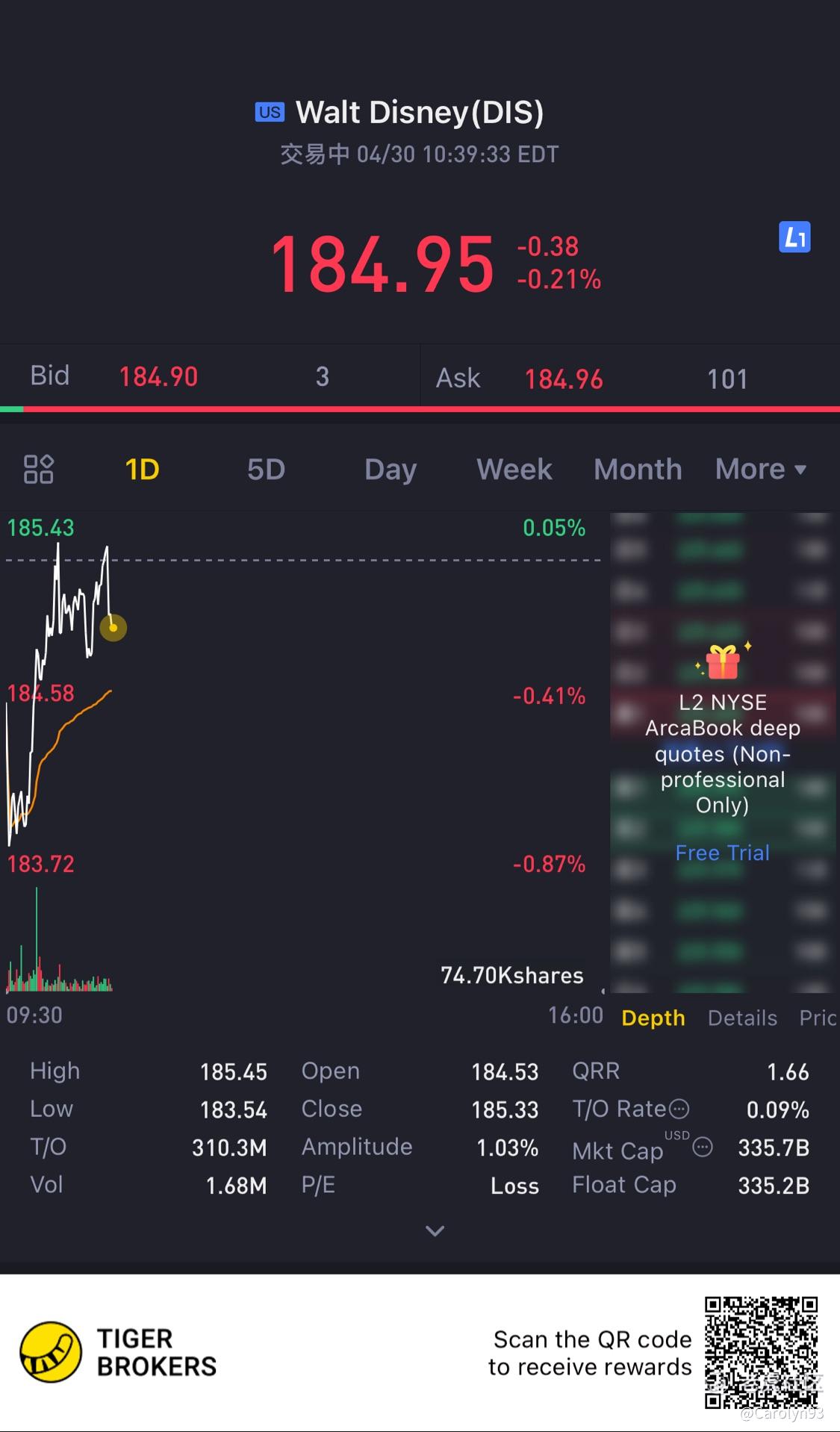Tap the QRR value 1.66
840x1432 pixels.
(788, 1071)
